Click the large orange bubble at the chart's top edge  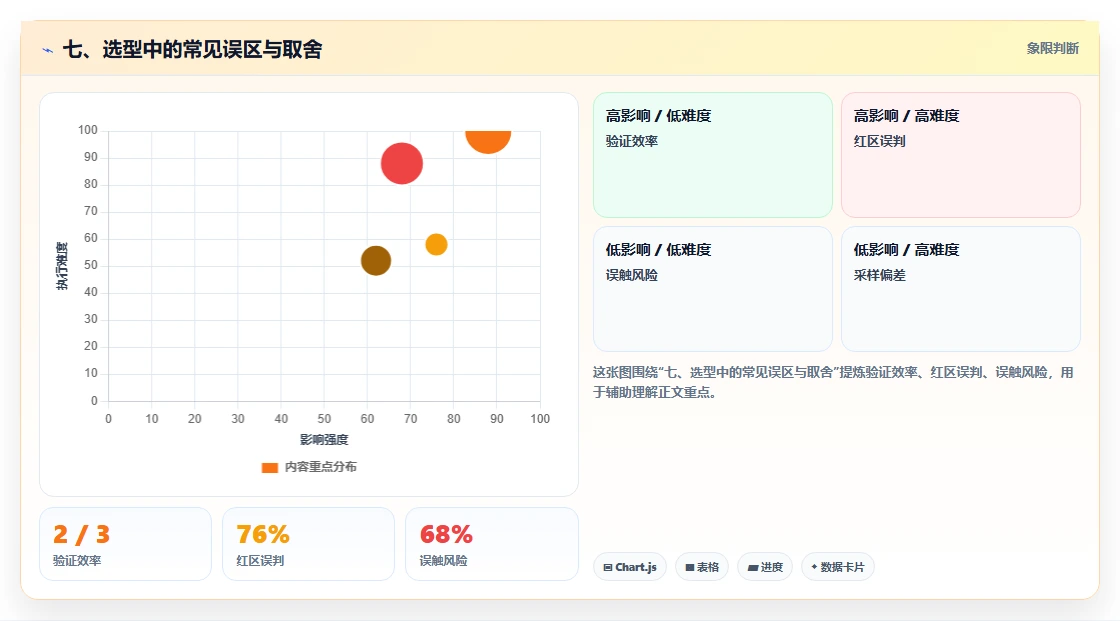(488, 141)
